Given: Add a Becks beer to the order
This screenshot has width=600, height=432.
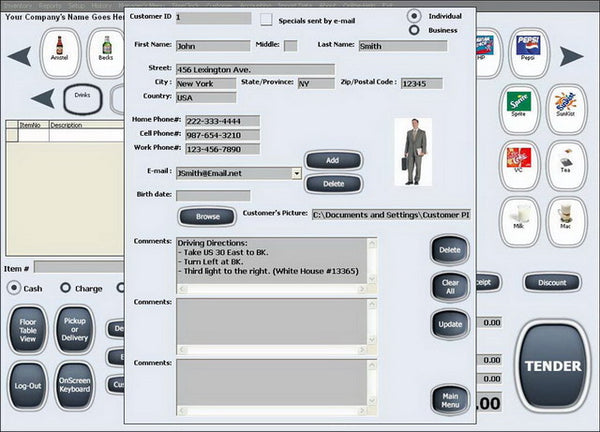Looking at the screenshot, I should pos(107,52).
